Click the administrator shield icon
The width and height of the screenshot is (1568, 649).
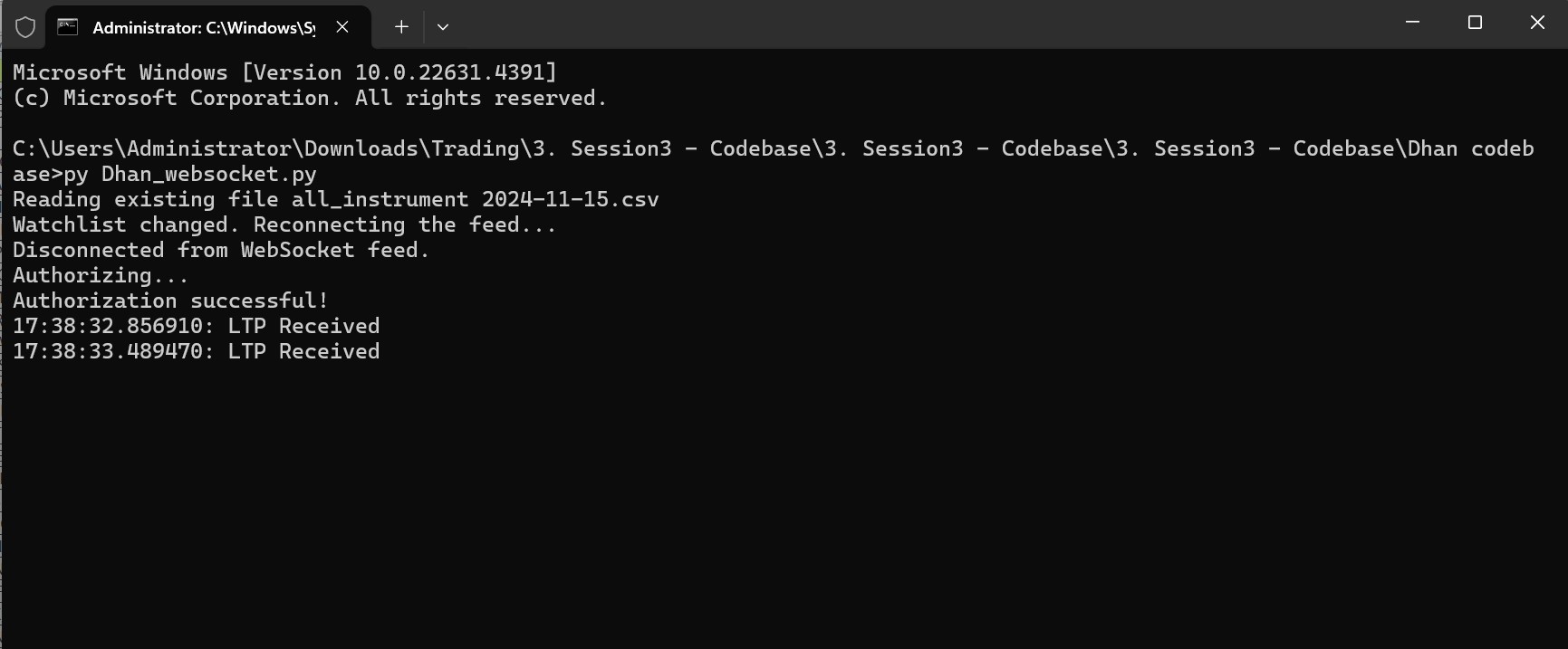[25, 27]
